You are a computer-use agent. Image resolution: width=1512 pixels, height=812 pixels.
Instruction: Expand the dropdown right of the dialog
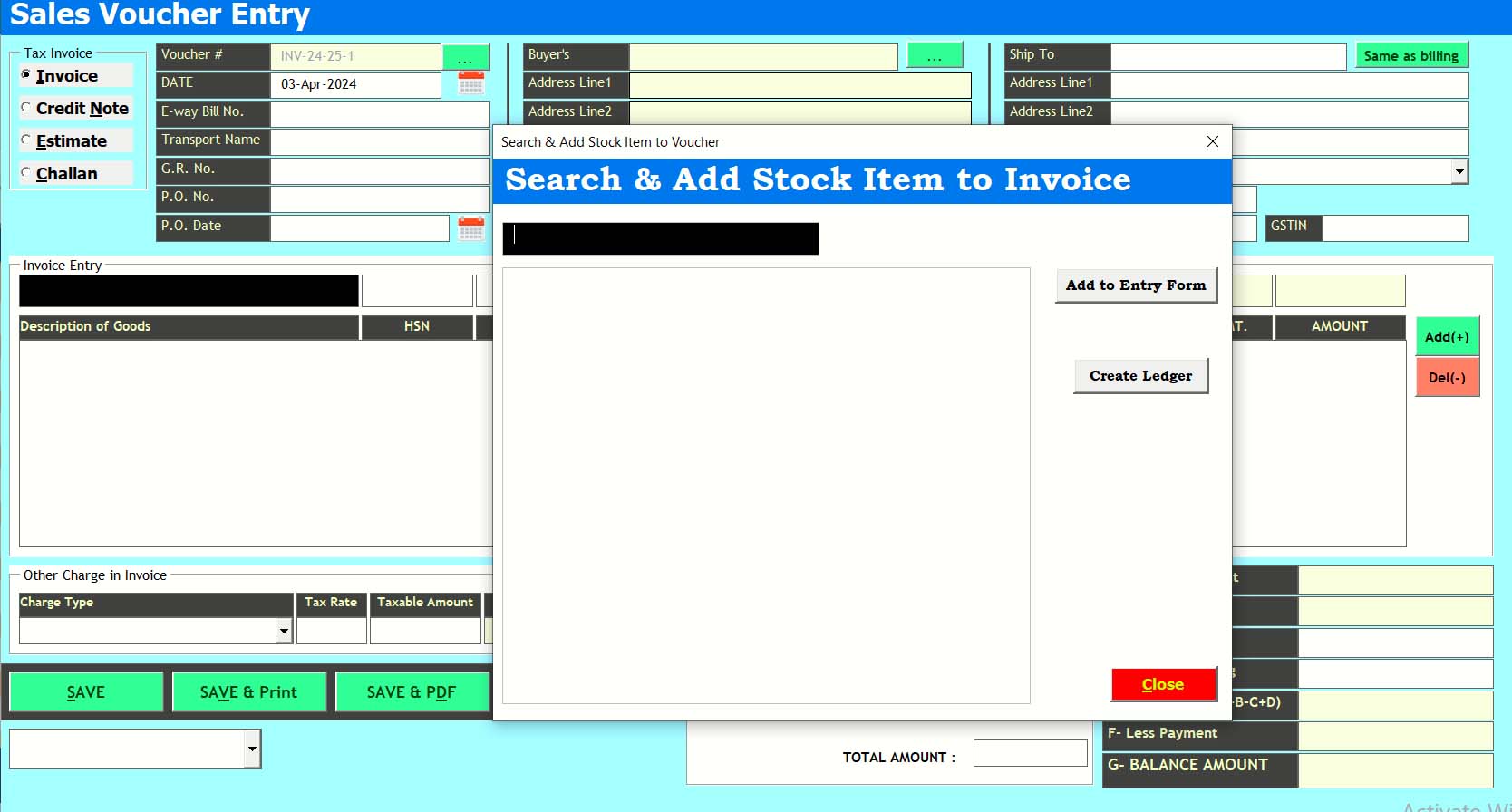(x=1459, y=171)
